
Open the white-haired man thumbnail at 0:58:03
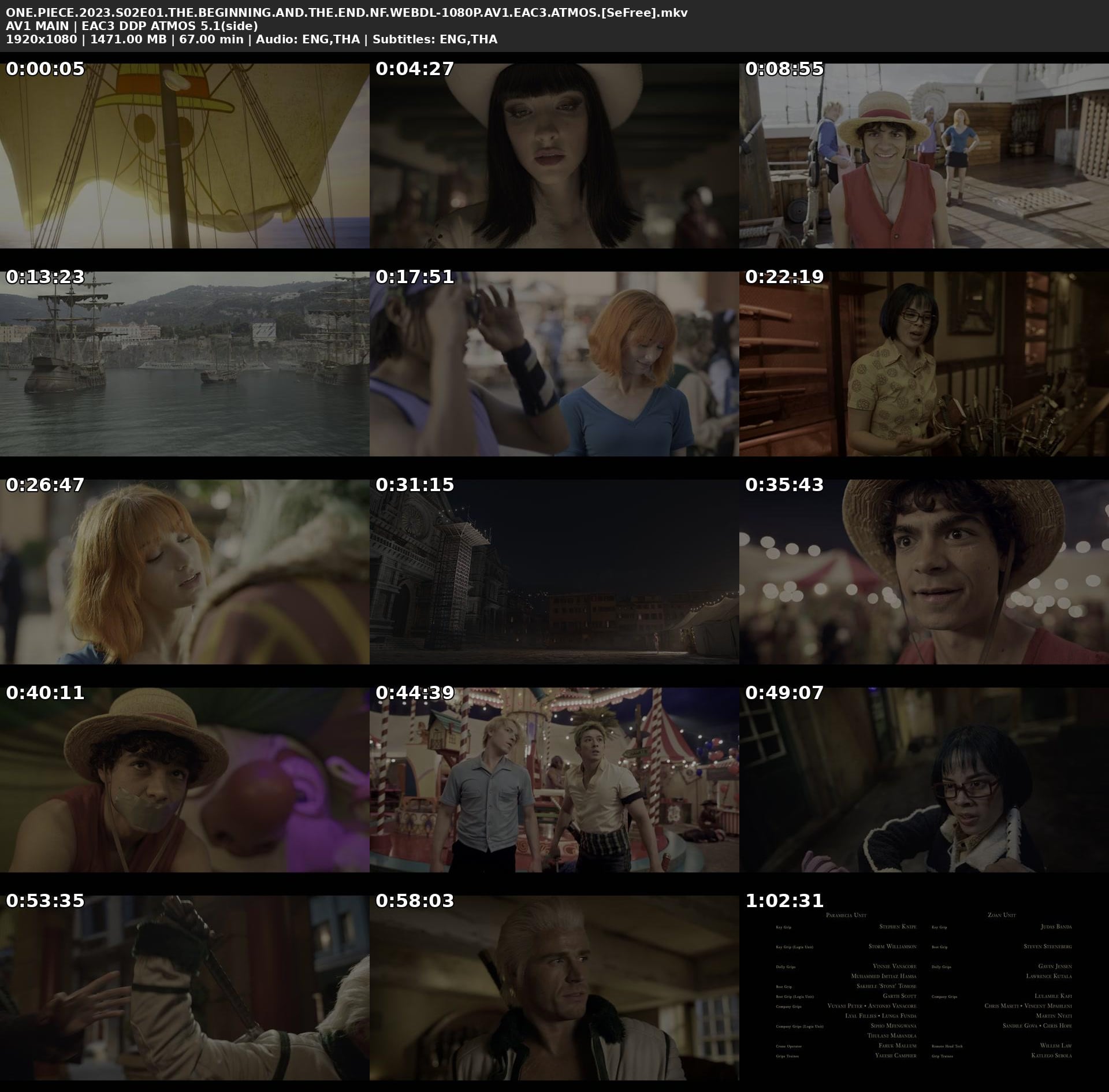point(554,988)
